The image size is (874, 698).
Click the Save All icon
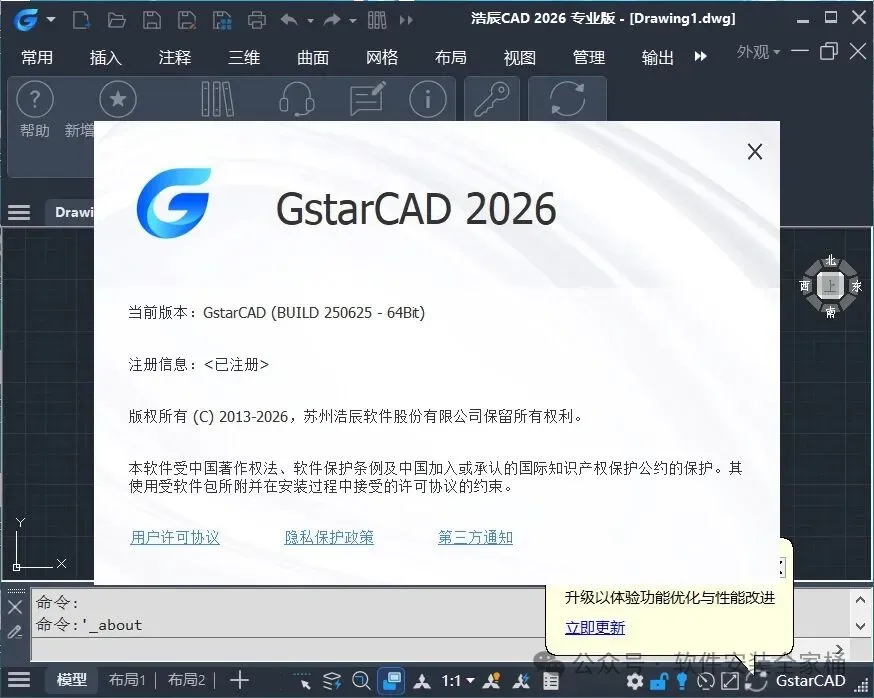pos(222,21)
